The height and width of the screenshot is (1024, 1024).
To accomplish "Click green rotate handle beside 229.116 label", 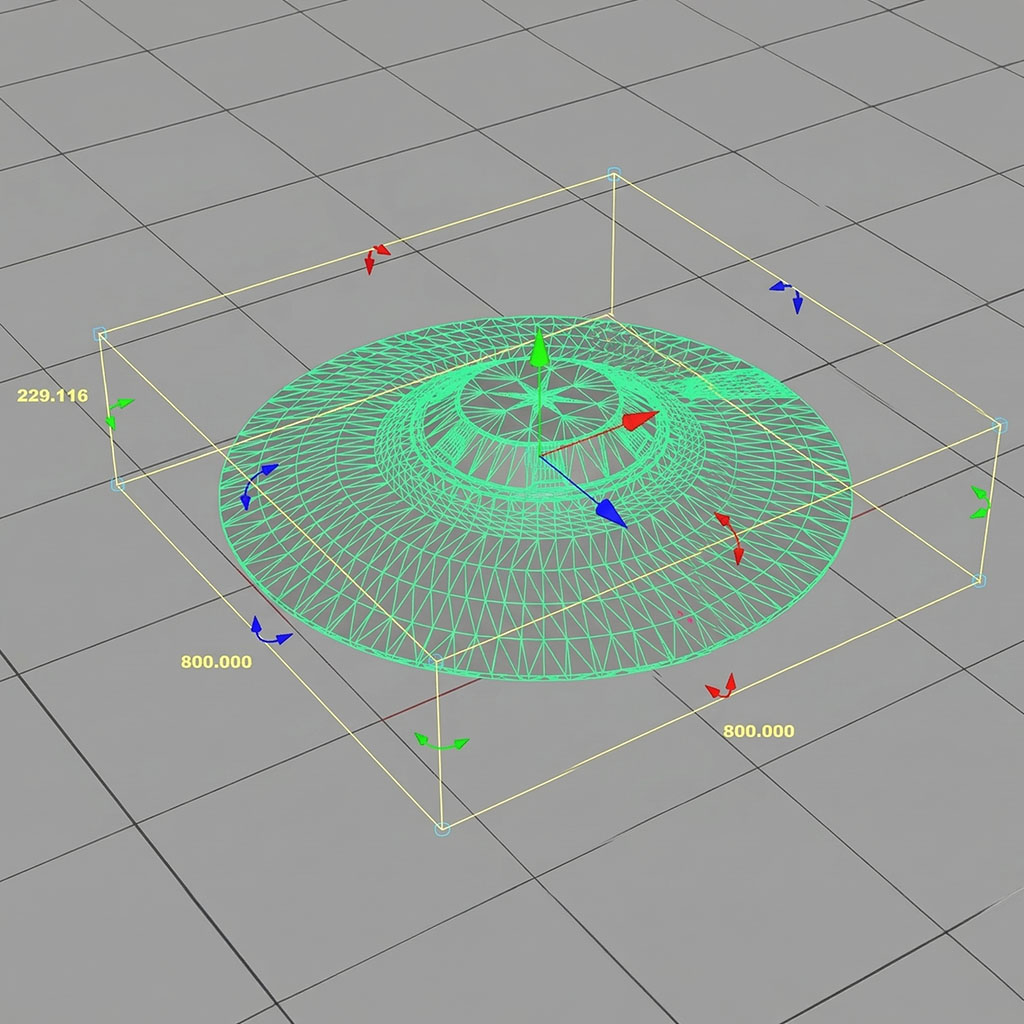I will click(118, 412).
